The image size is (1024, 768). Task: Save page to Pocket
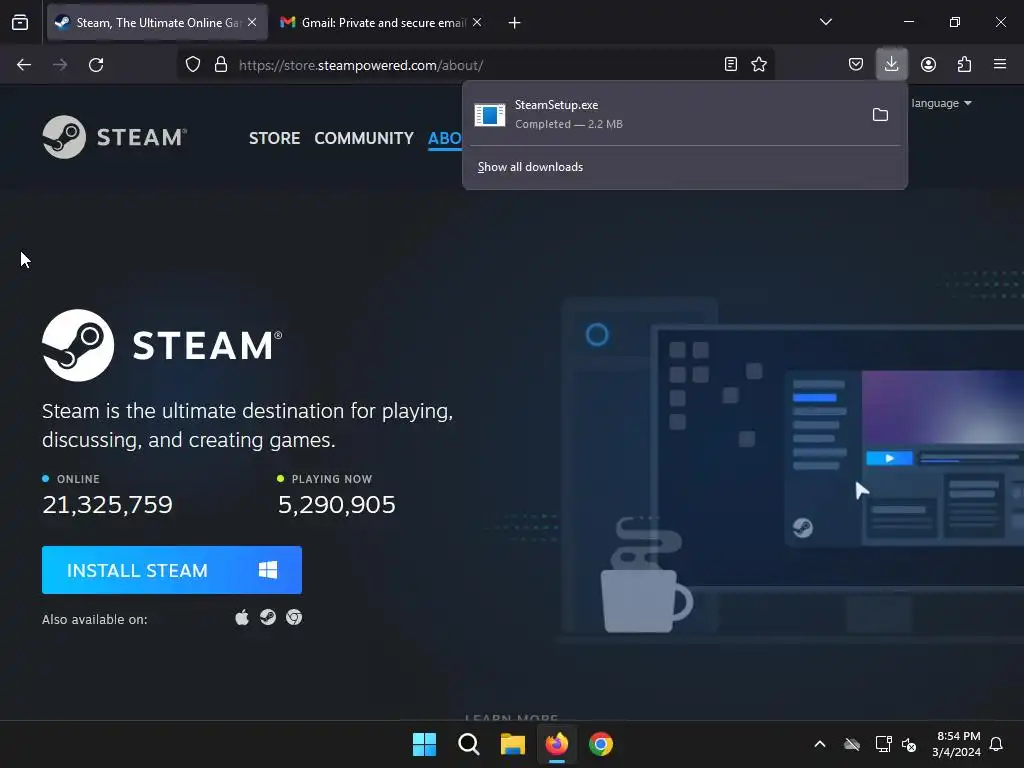pos(856,64)
